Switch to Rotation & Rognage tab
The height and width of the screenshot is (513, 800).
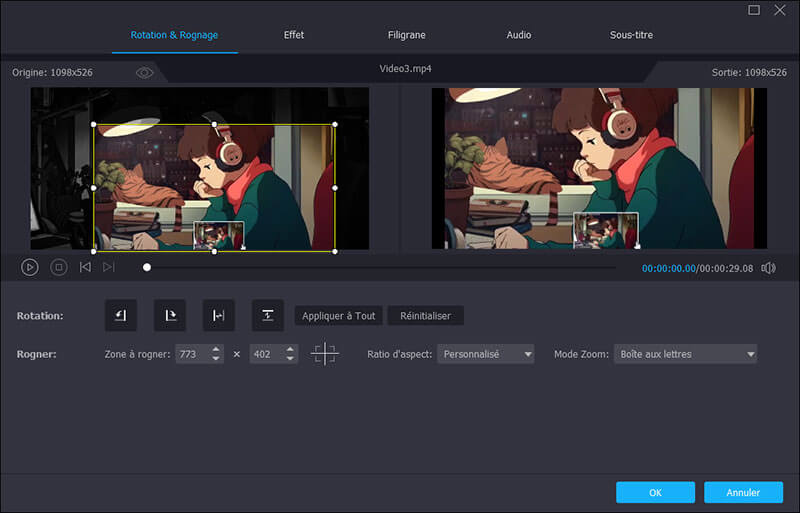coord(174,35)
